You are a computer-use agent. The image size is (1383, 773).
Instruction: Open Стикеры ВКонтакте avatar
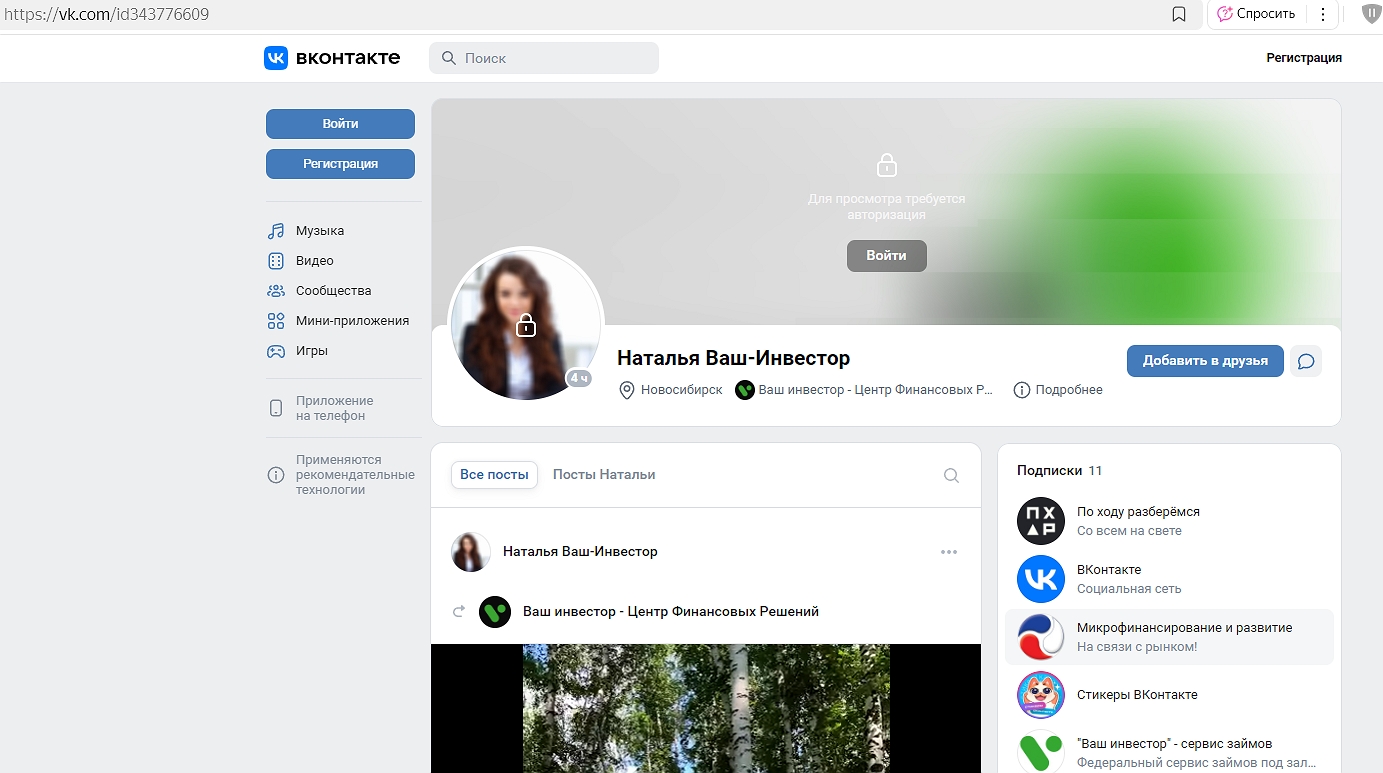[x=1041, y=695]
